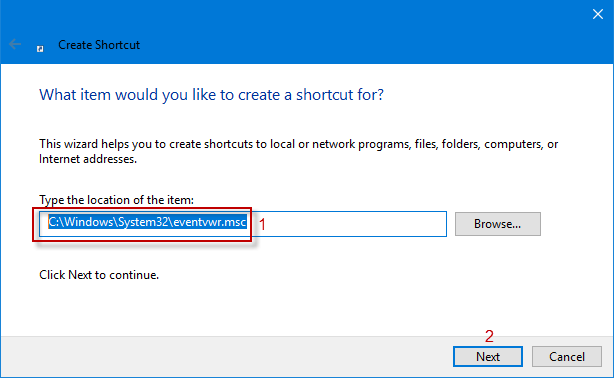The width and height of the screenshot is (614, 378).
Task: Close the Create Shortcut dialog with X
Action: (598, 14)
